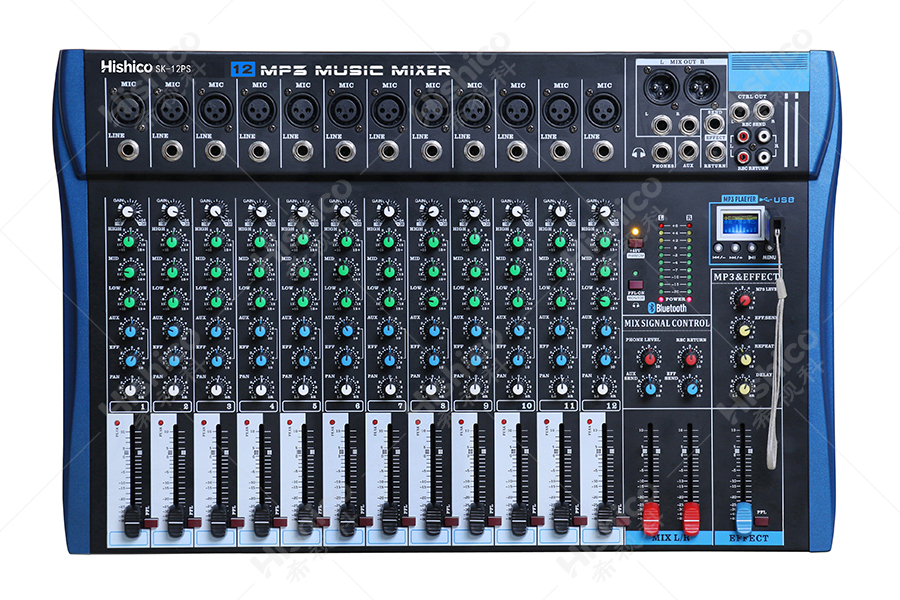Grab the channel 11 fader cap
900x600 pixels.
pyautogui.click(x=561, y=519)
